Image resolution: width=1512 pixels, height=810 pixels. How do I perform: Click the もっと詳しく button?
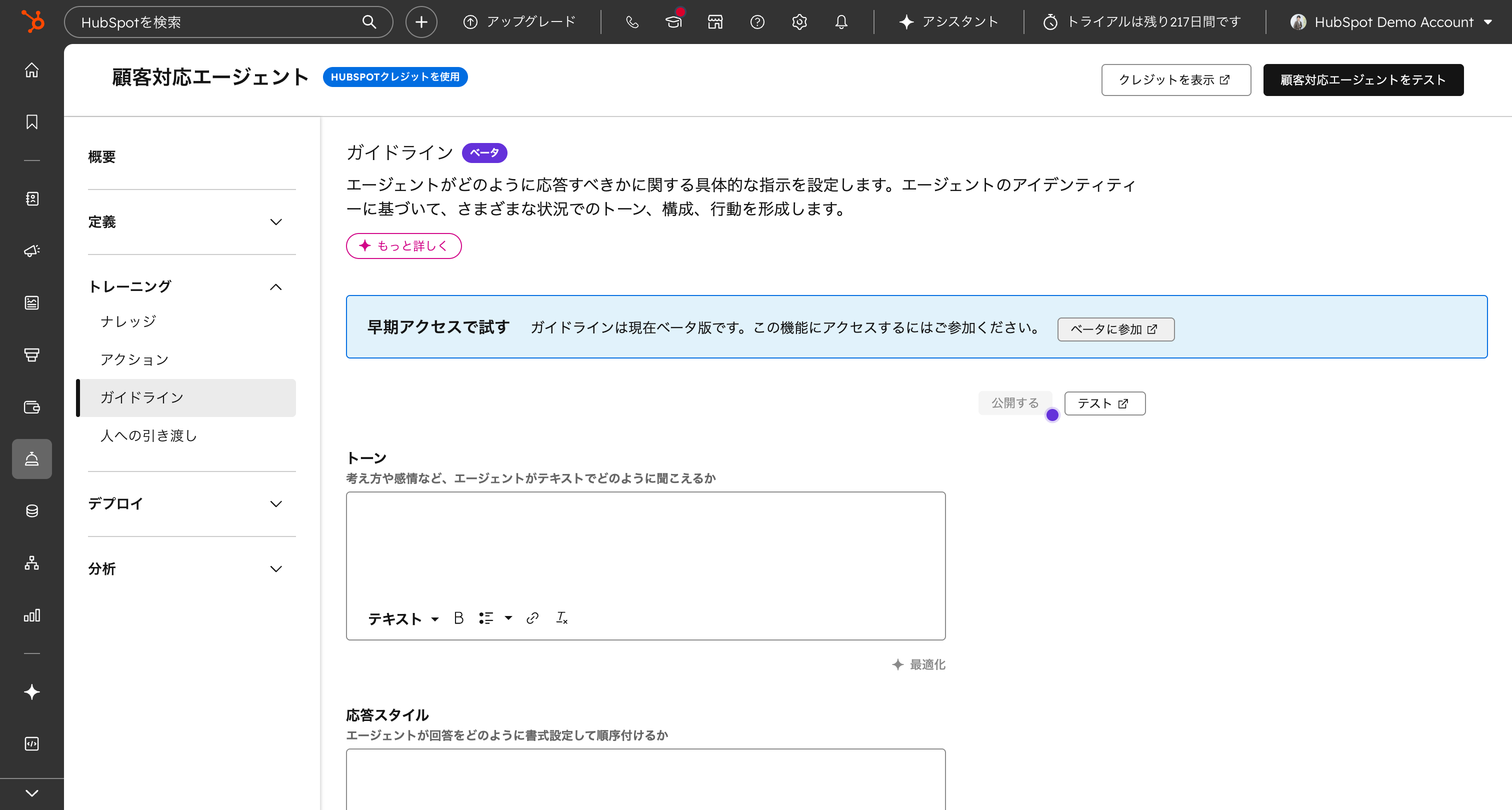pos(403,245)
